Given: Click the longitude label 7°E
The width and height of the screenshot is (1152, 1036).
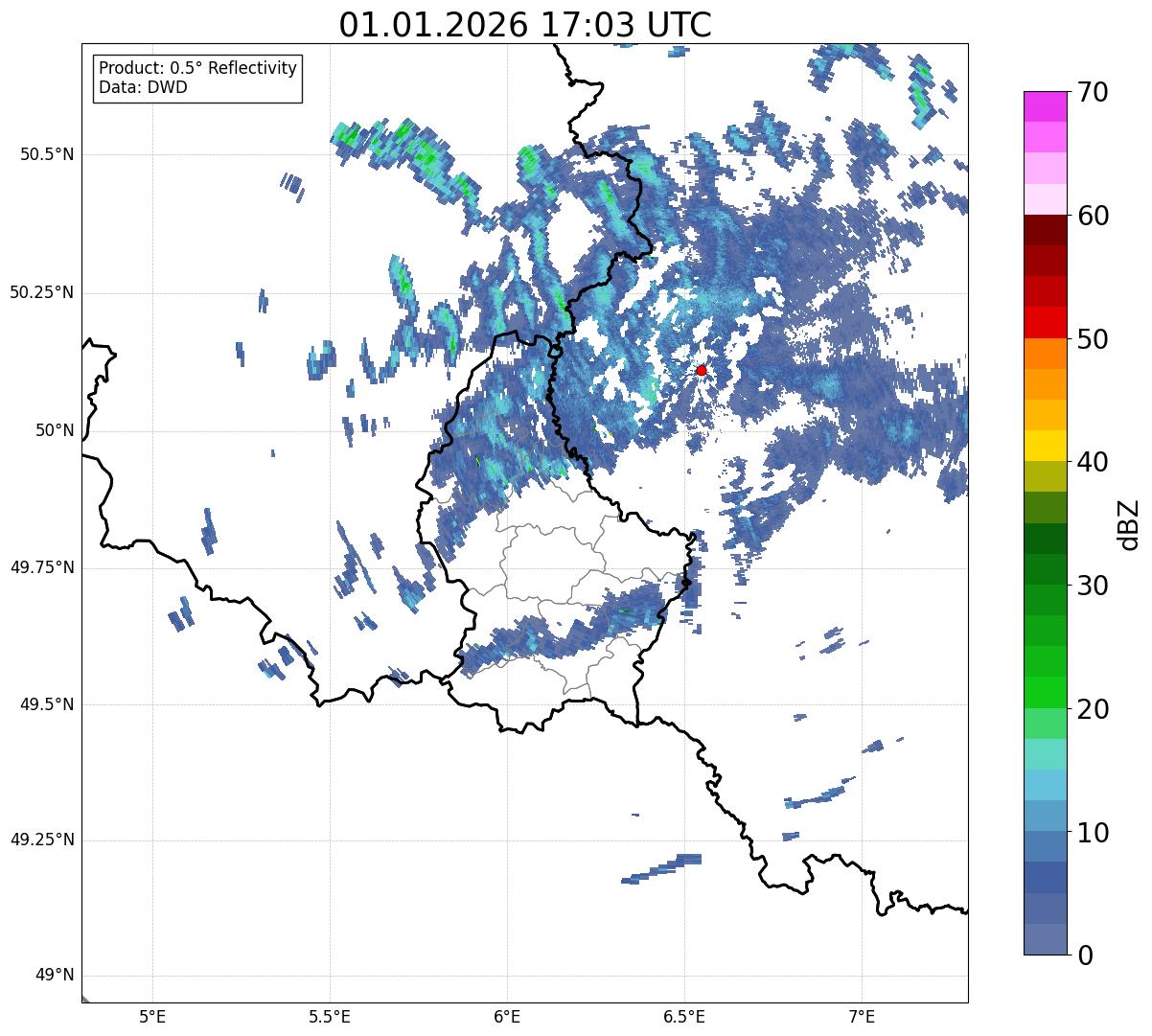Looking at the screenshot, I should (x=862, y=1017).
